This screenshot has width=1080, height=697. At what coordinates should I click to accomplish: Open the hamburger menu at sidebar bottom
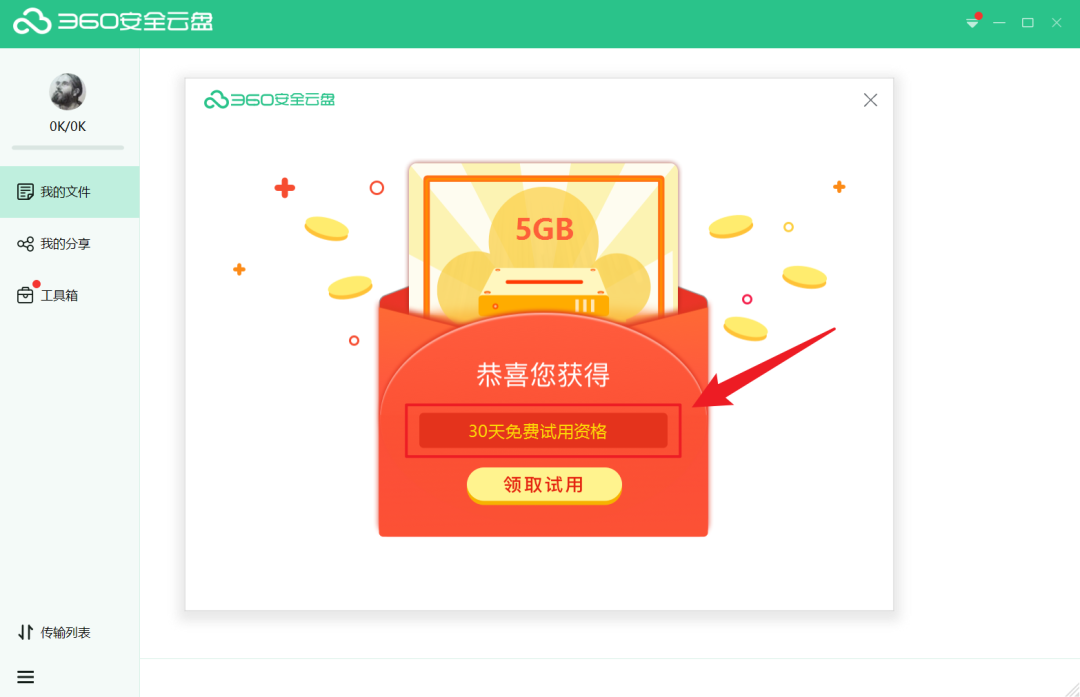point(25,677)
